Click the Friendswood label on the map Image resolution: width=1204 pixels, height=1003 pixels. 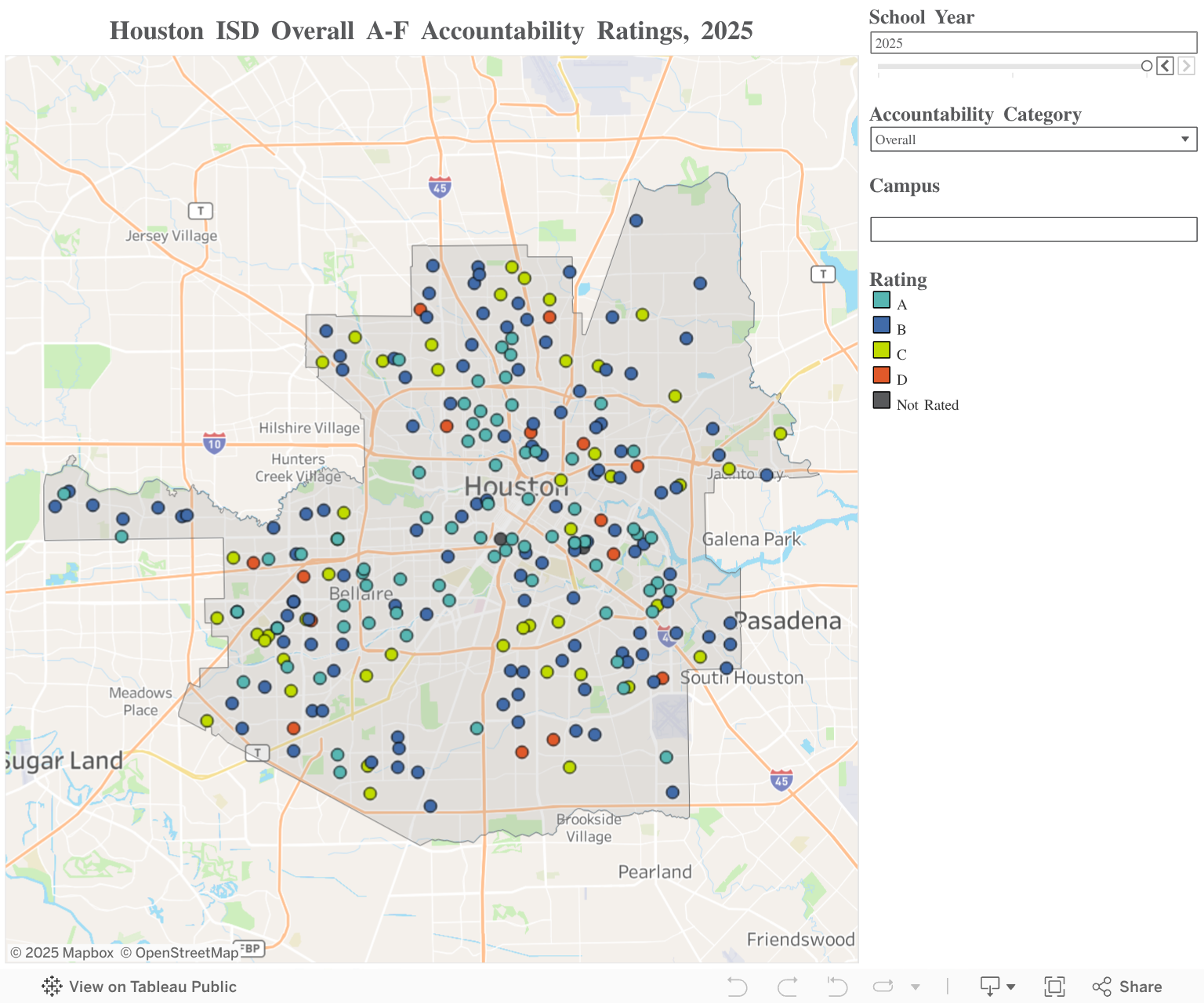click(x=801, y=940)
